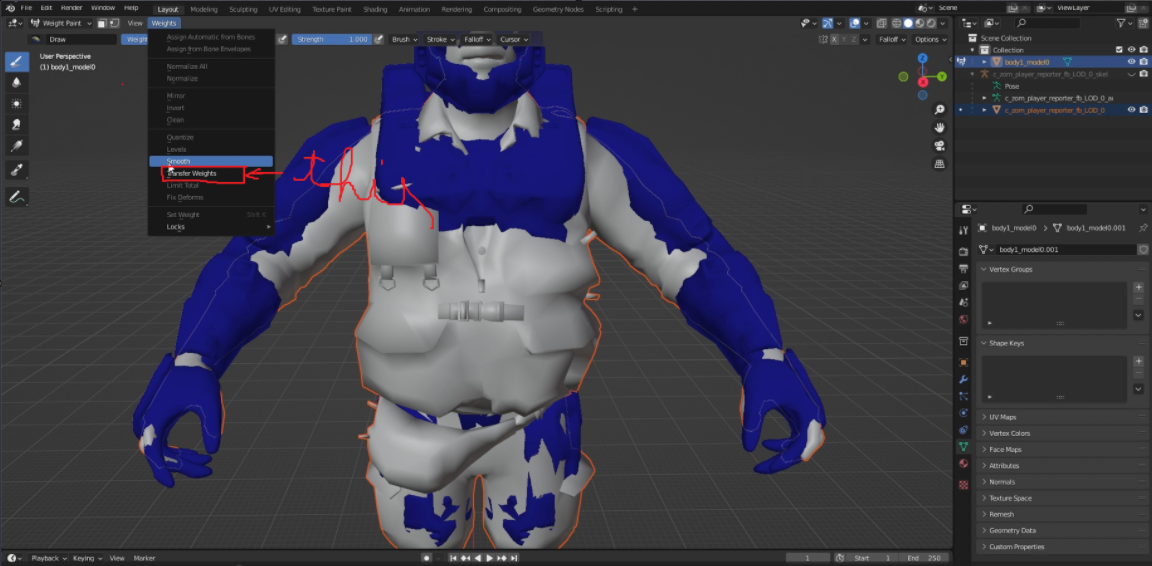Screen dimensions: 1152x566
Task: Select the Smear brush tool
Action: 17,125
